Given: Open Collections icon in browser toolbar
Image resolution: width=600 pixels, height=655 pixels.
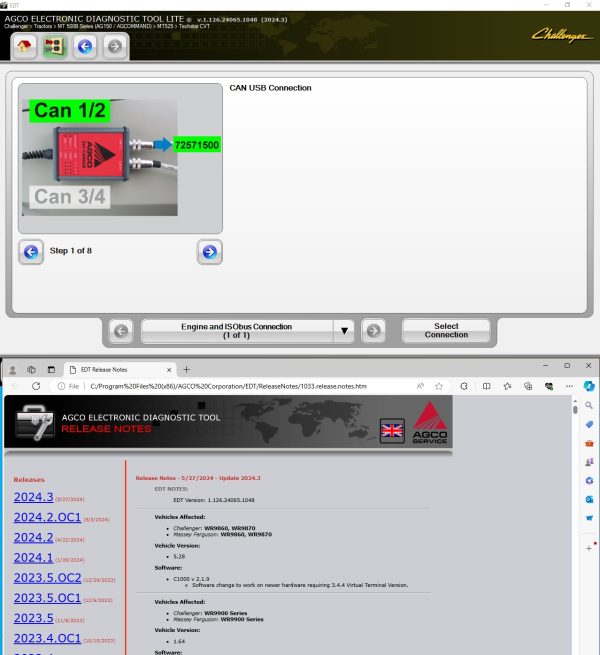Looking at the screenshot, I should [x=528, y=386].
